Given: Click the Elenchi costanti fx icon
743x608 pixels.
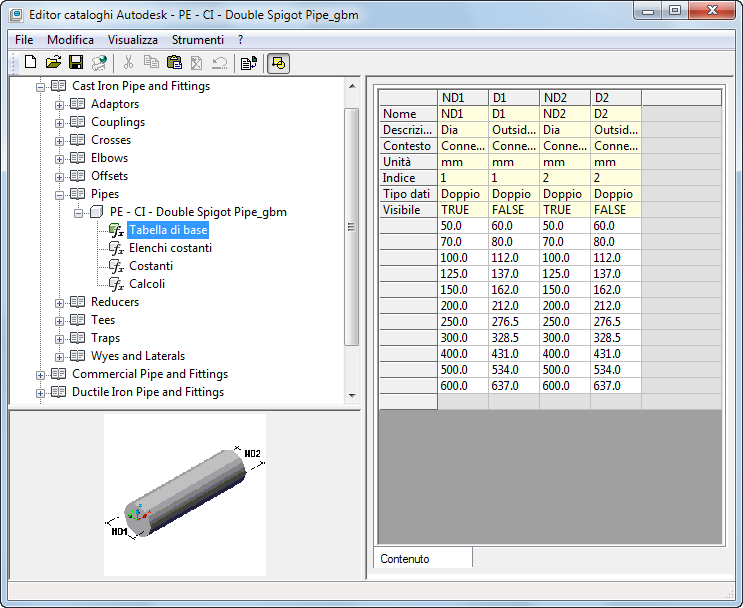Looking at the screenshot, I should click(x=117, y=249).
